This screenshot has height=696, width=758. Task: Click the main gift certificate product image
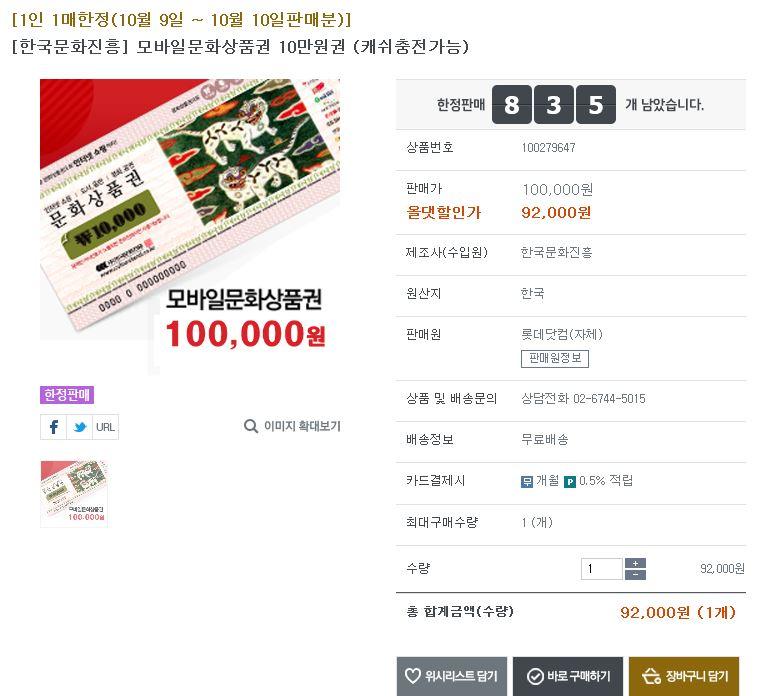point(190,227)
